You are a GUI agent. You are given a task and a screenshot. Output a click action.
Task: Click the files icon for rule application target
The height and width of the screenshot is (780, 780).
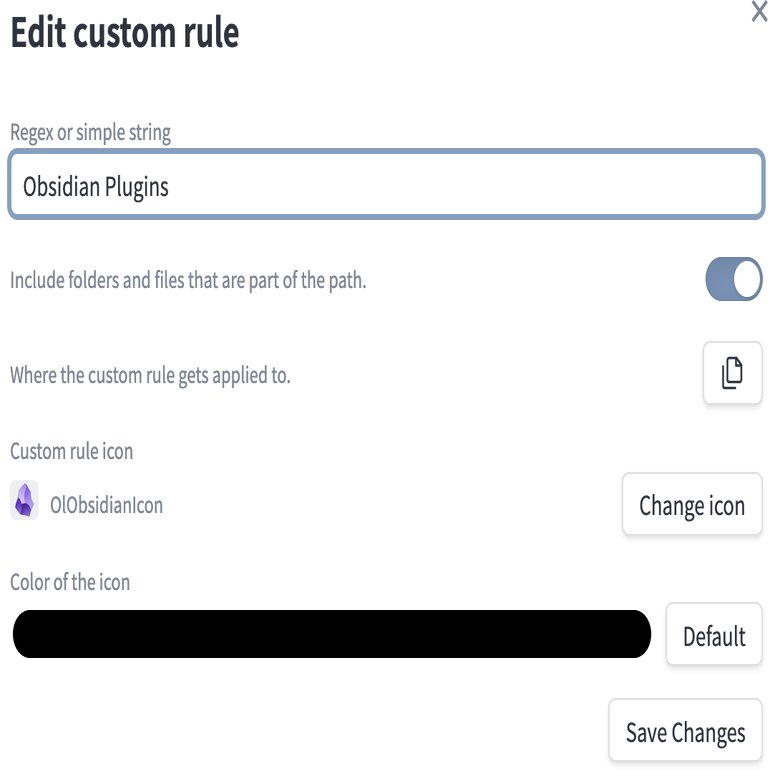(732, 373)
